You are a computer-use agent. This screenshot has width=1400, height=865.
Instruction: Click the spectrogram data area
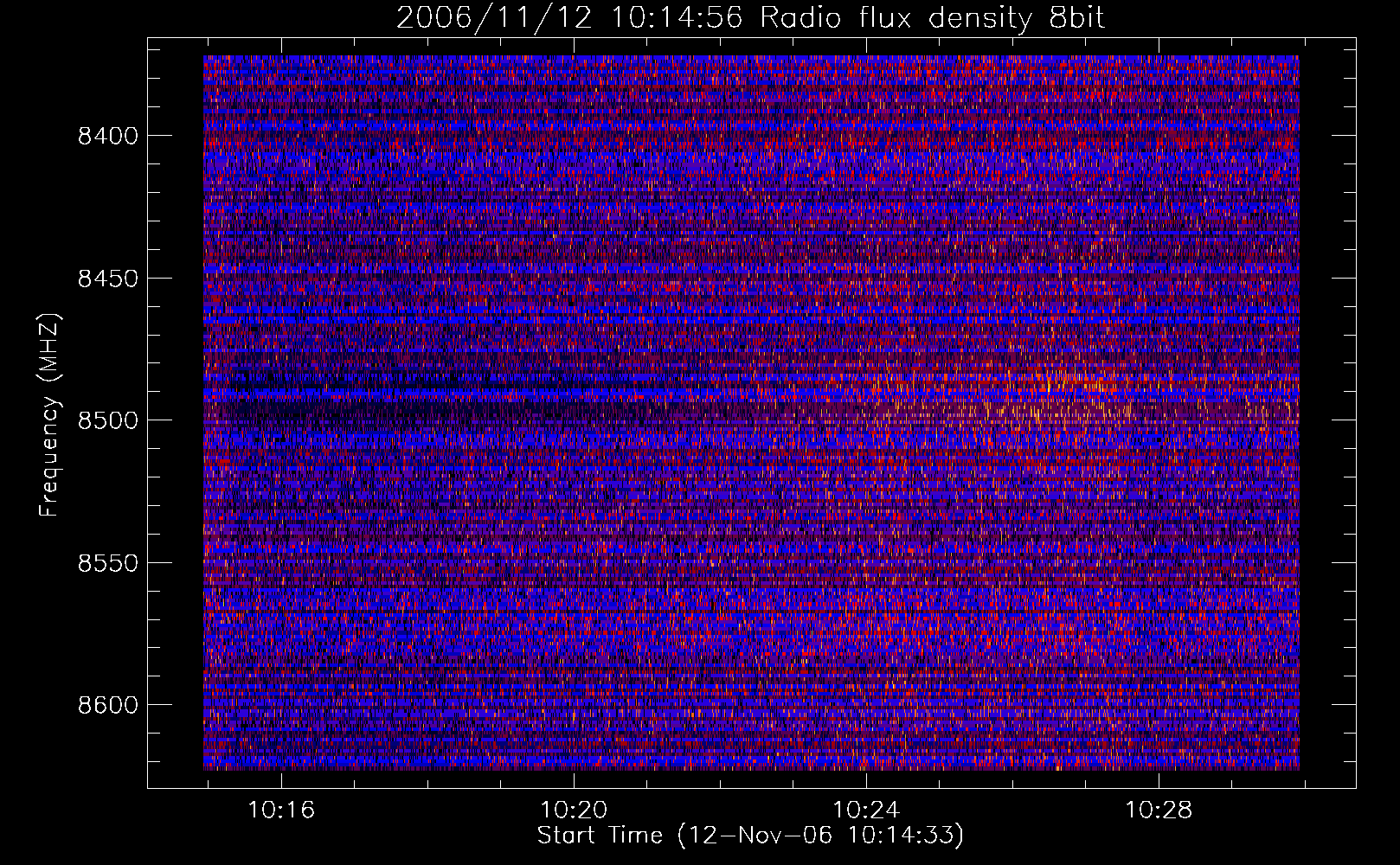(x=751, y=413)
